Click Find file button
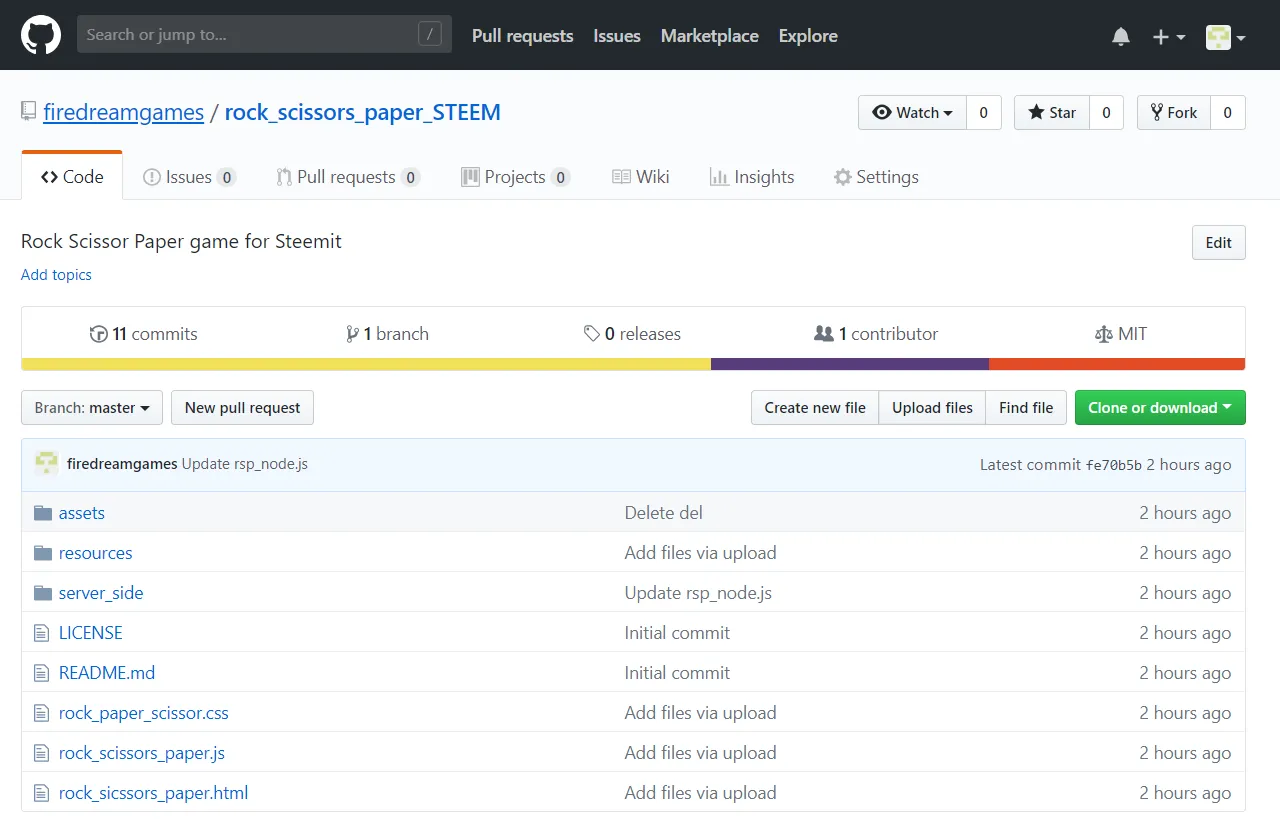This screenshot has height=819, width=1280. pyautogui.click(x=1026, y=408)
